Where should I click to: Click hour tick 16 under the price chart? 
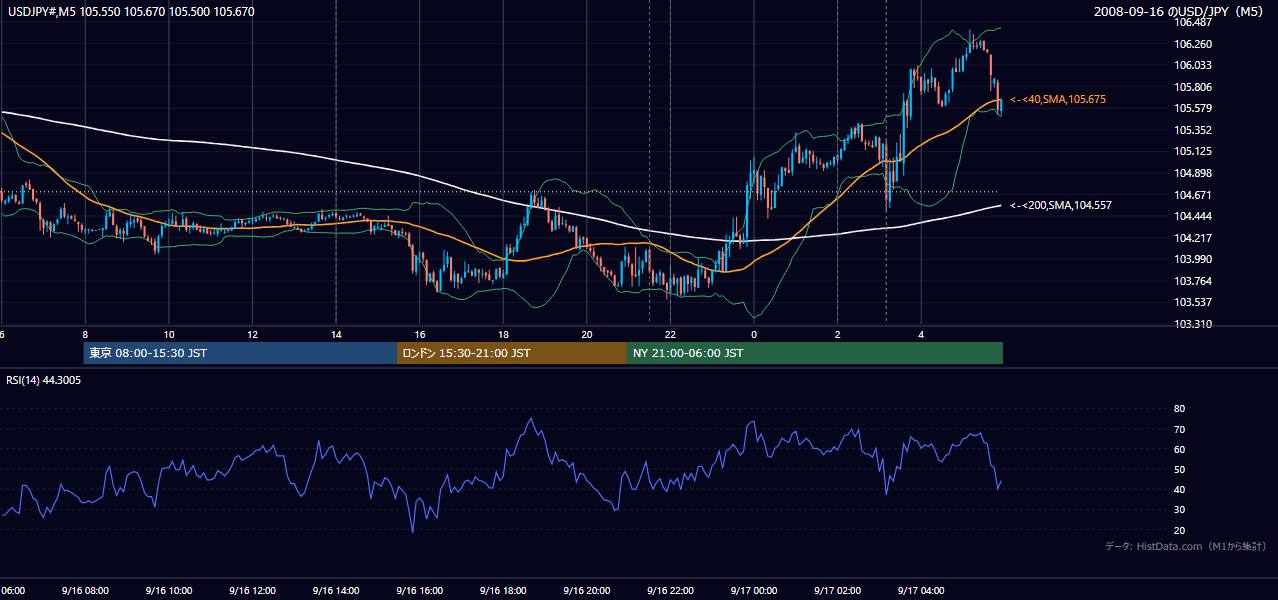(420, 335)
